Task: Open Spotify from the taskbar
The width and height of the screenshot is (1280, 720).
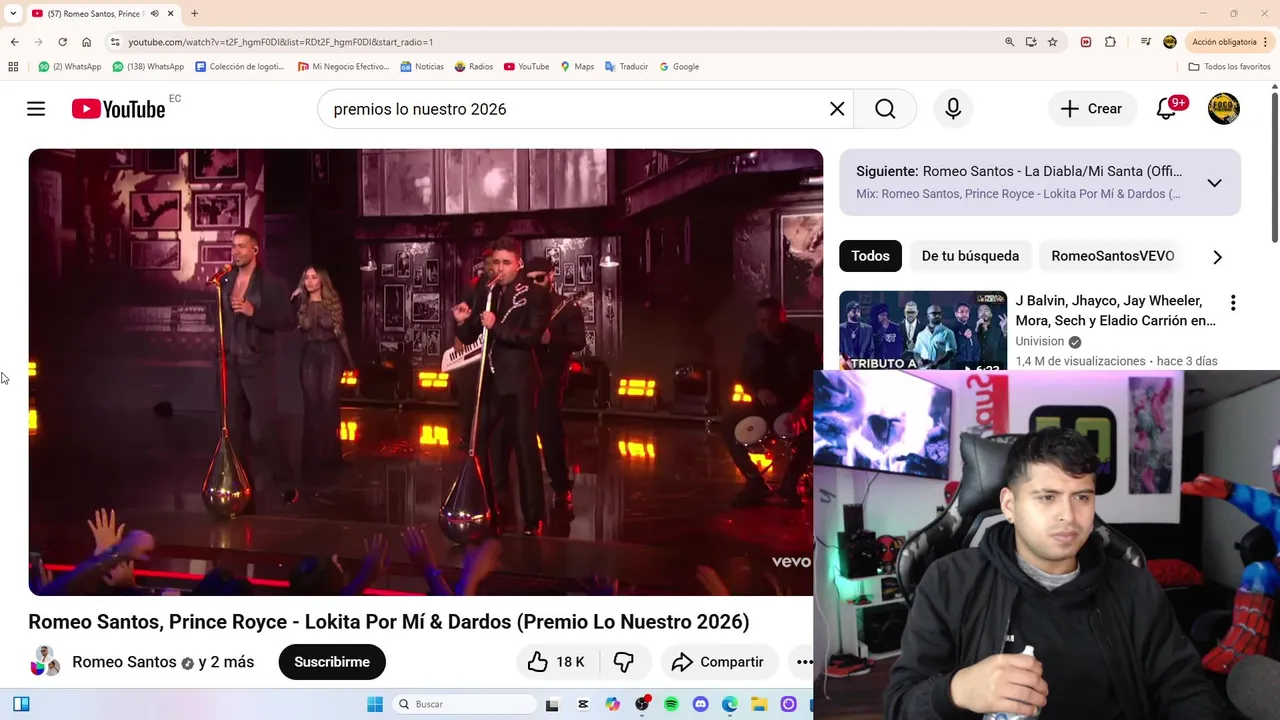Action: (x=671, y=704)
